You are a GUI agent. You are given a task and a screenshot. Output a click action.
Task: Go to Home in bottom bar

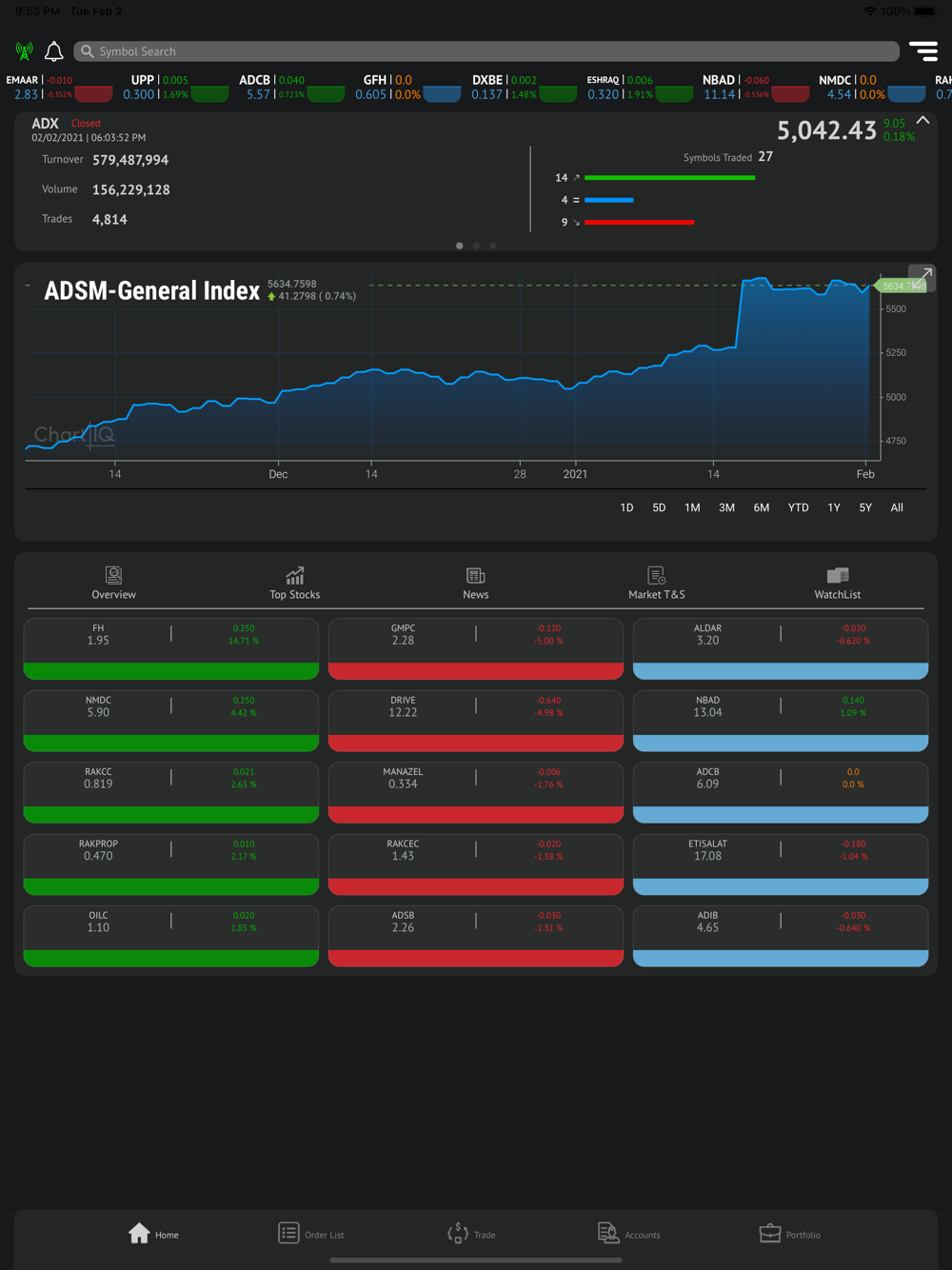153,1234
